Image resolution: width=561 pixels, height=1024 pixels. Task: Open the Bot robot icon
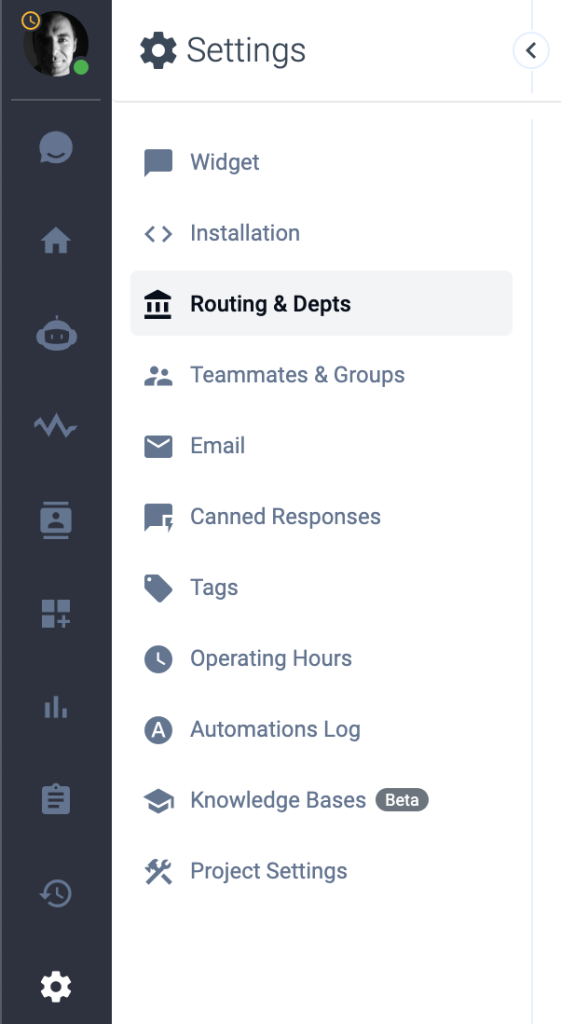pyautogui.click(x=56, y=334)
